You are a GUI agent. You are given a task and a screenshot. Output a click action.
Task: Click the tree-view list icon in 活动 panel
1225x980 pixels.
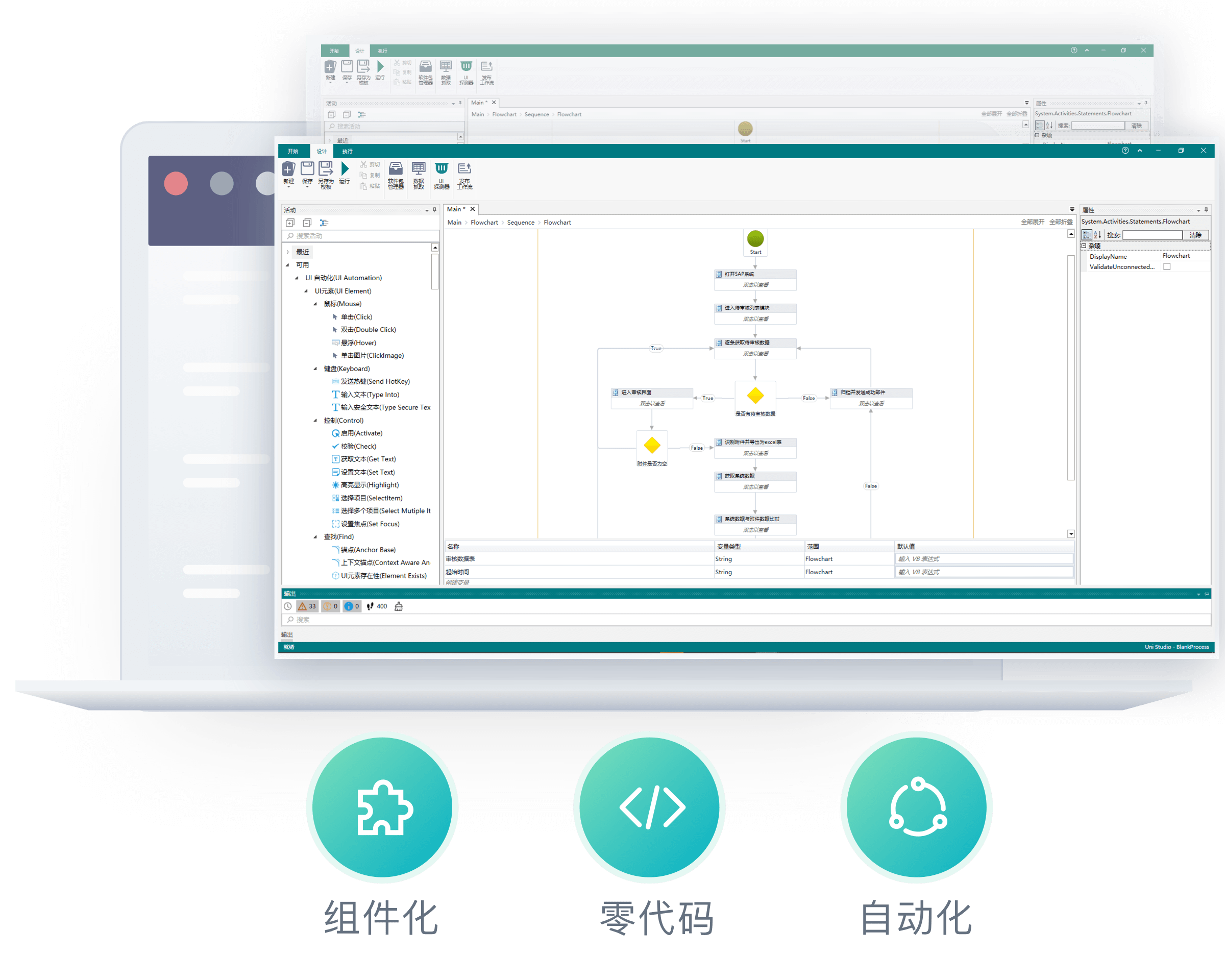coord(325,223)
